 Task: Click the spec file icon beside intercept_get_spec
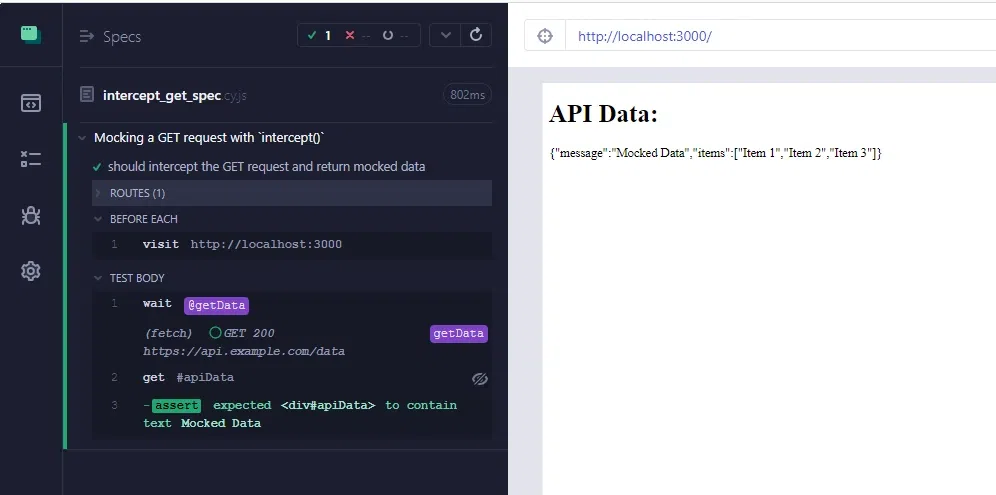tap(87, 95)
